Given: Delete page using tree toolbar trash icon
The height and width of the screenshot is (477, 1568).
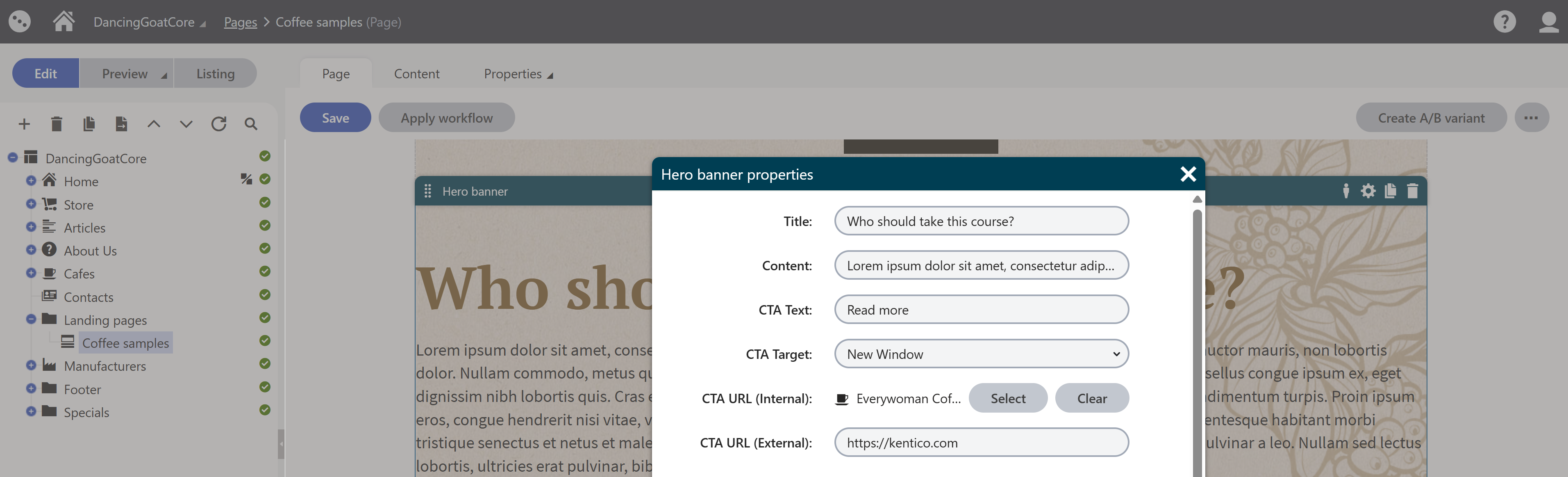Looking at the screenshot, I should 57,124.
